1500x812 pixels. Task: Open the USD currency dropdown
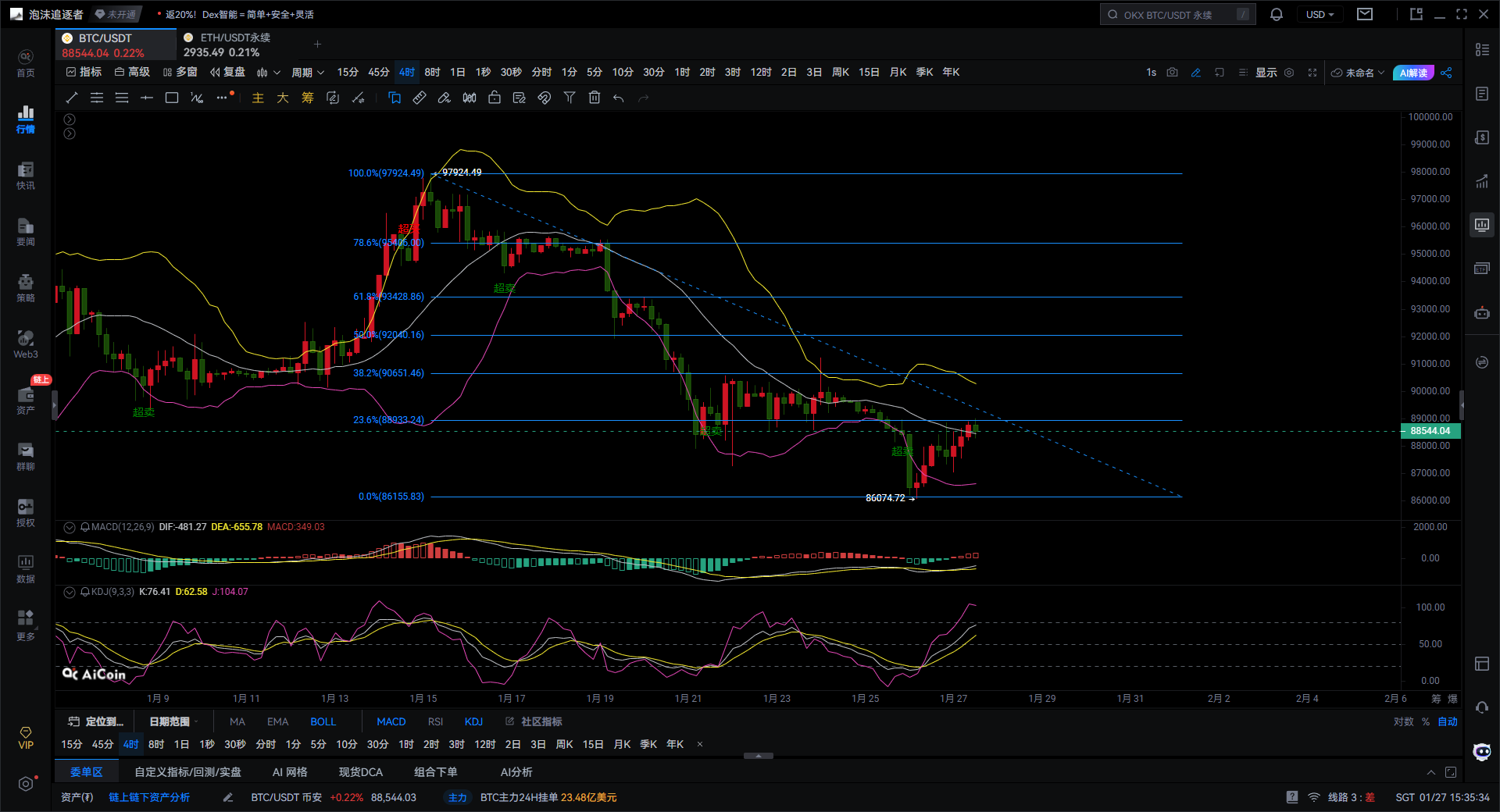point(1320,15)
